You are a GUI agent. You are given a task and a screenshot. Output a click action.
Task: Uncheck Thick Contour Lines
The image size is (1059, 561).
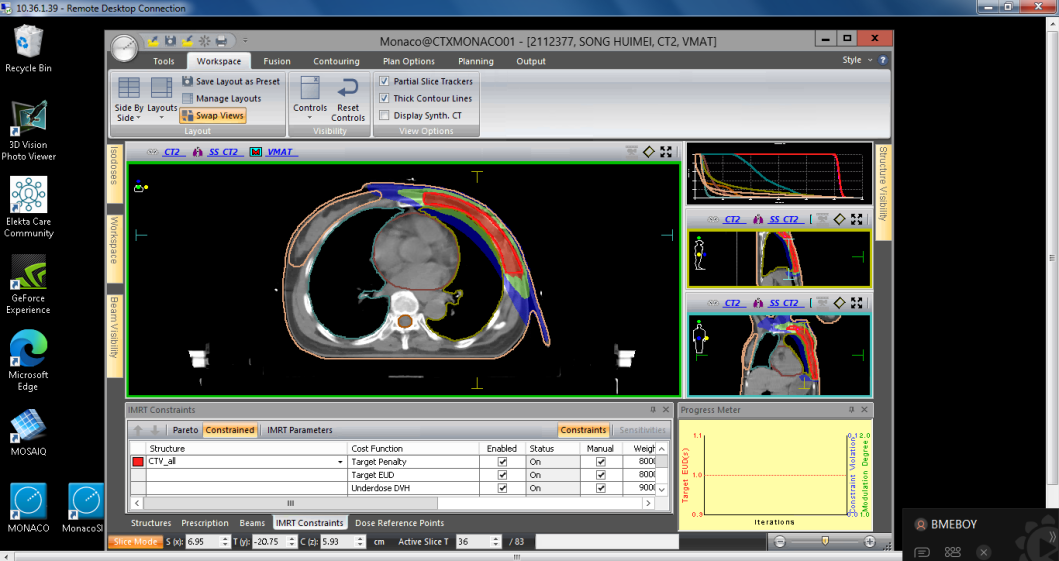[x=384, y=99]
